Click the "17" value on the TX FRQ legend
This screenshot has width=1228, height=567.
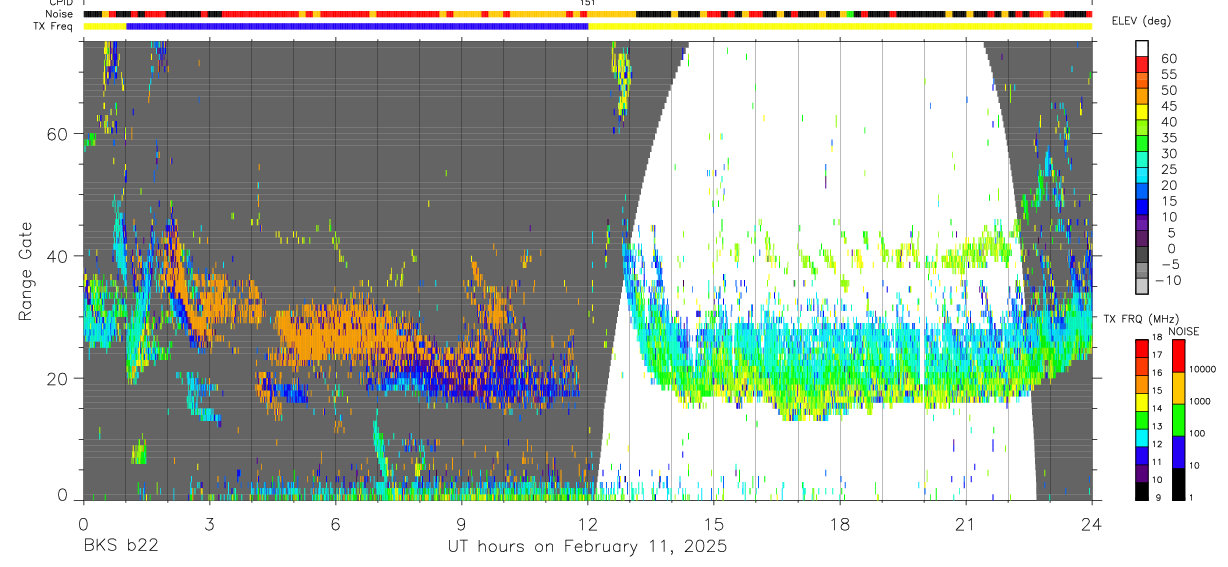(1157, 355)
